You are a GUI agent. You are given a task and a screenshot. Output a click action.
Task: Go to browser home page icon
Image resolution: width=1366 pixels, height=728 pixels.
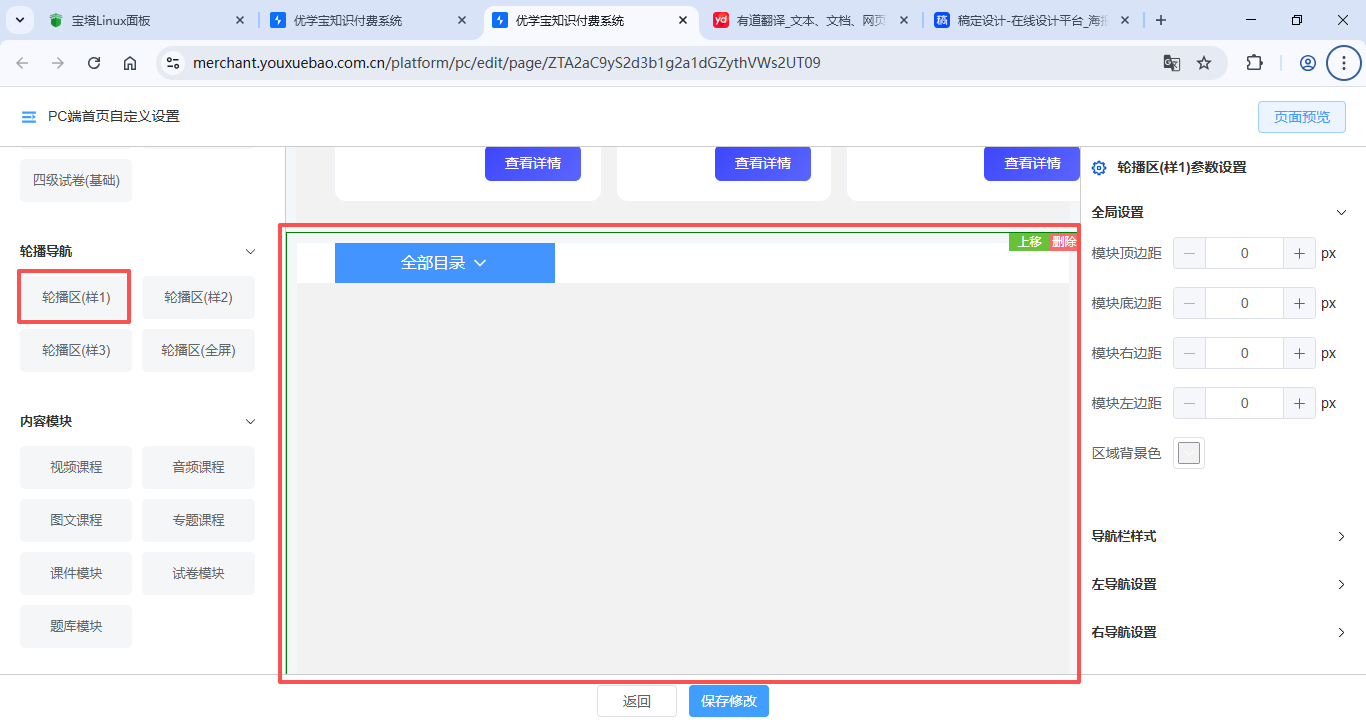(x=130, y=63)
